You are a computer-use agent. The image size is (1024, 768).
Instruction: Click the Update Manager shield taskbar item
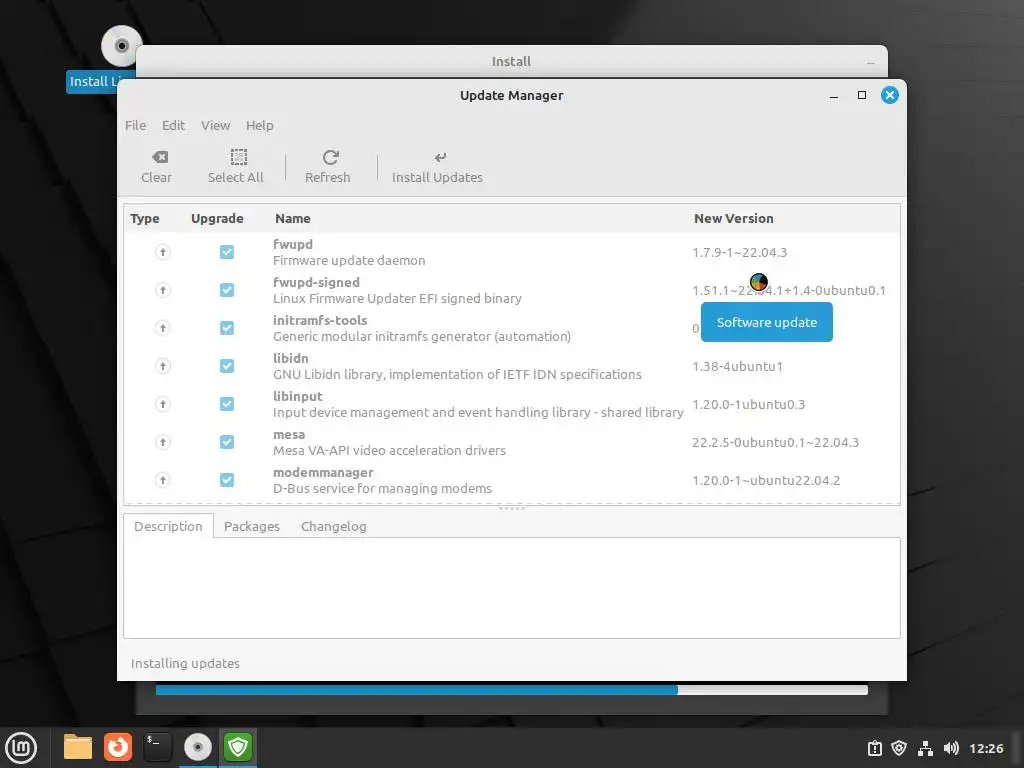click(x=238, y=747)
